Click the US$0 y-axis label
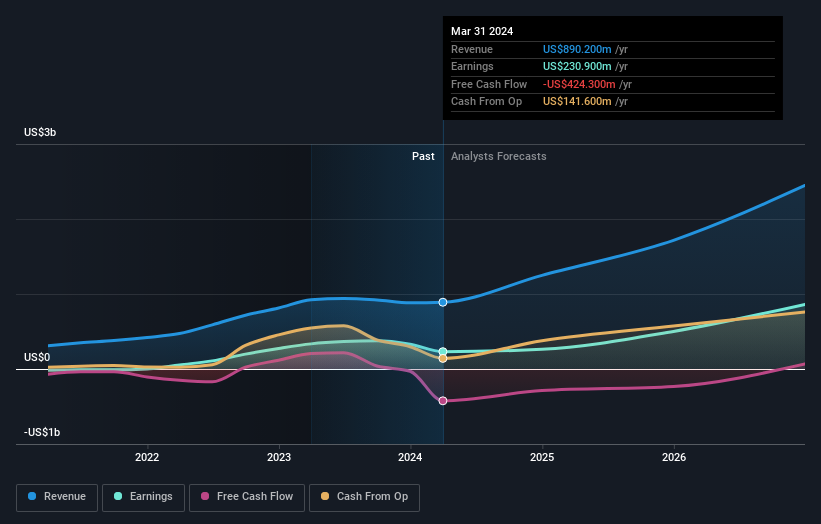 coord(37,358)
